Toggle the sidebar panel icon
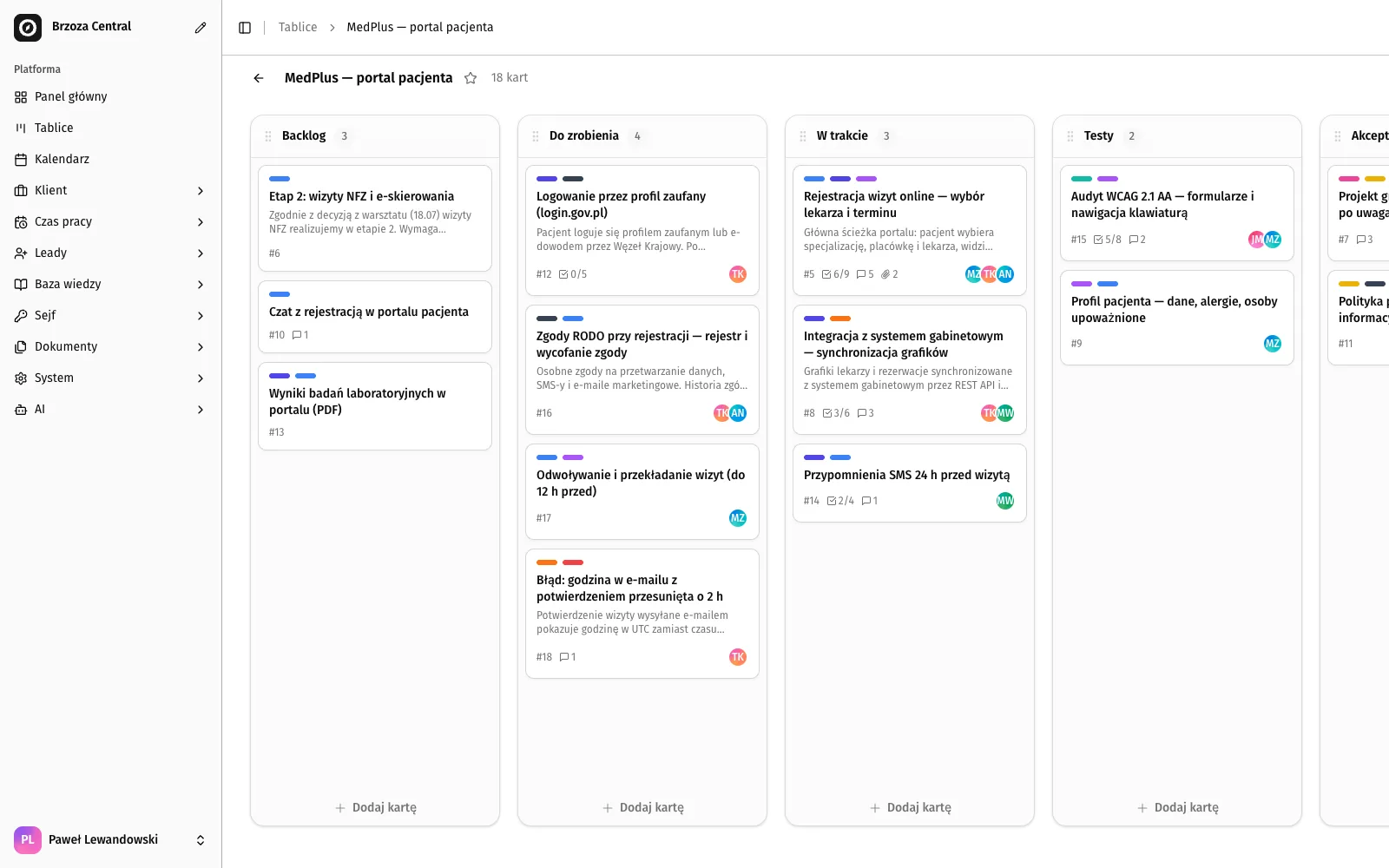Screen dimensions: 1389x868 pyautogui.click(x=245, y=28)
